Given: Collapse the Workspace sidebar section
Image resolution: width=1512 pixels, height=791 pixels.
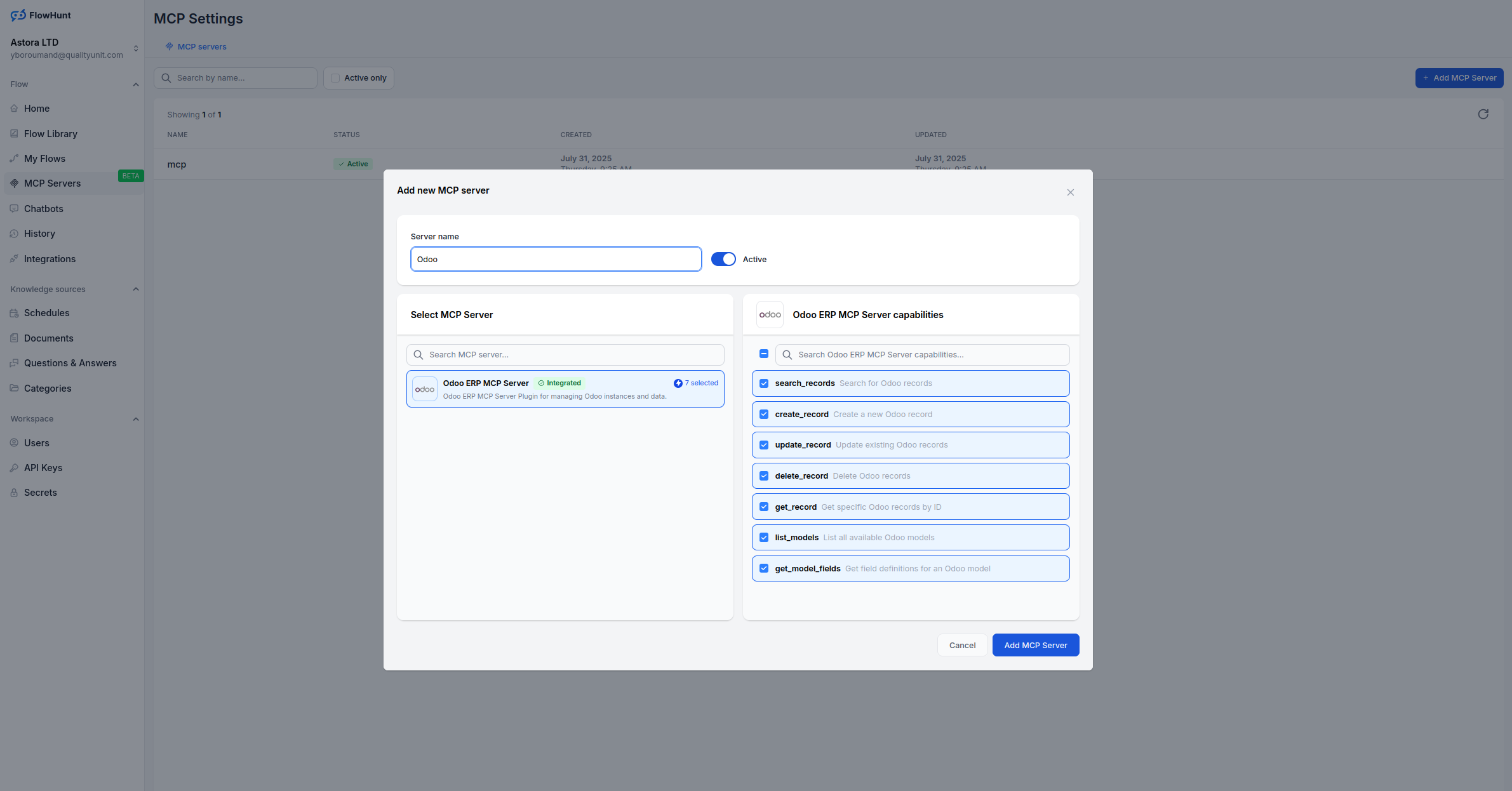Looking at the screenshot, I should click(135, 419).
